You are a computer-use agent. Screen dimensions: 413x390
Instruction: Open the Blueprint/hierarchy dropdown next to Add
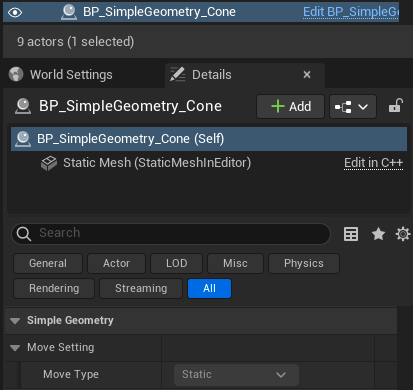[x=353, y=107]
